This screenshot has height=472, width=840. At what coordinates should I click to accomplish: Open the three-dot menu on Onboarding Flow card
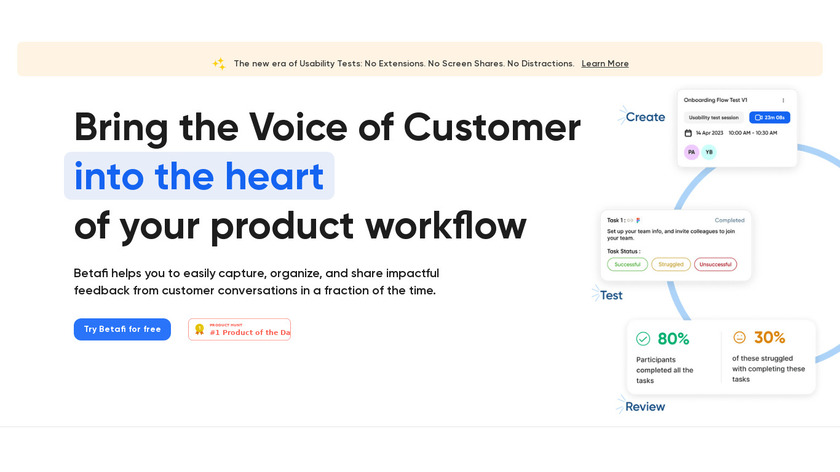click(x=783, y=100)
